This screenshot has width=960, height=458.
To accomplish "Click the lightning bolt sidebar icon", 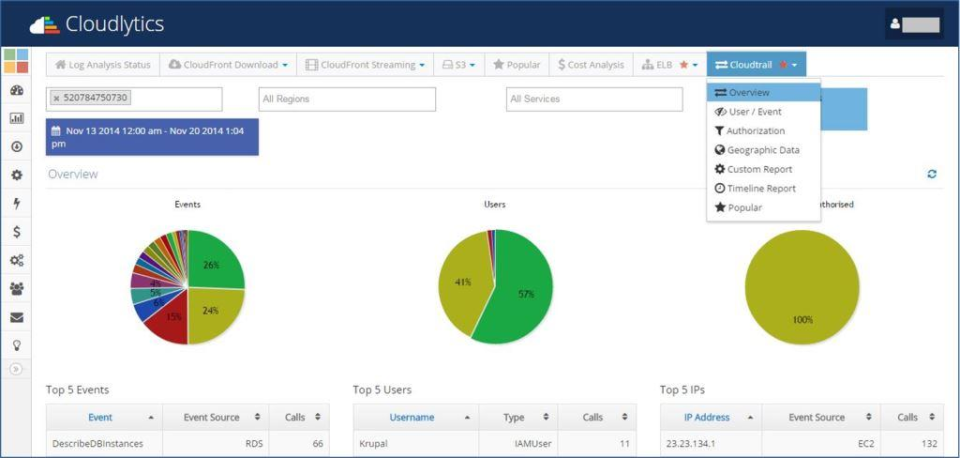I will click(x=17, y=203).
